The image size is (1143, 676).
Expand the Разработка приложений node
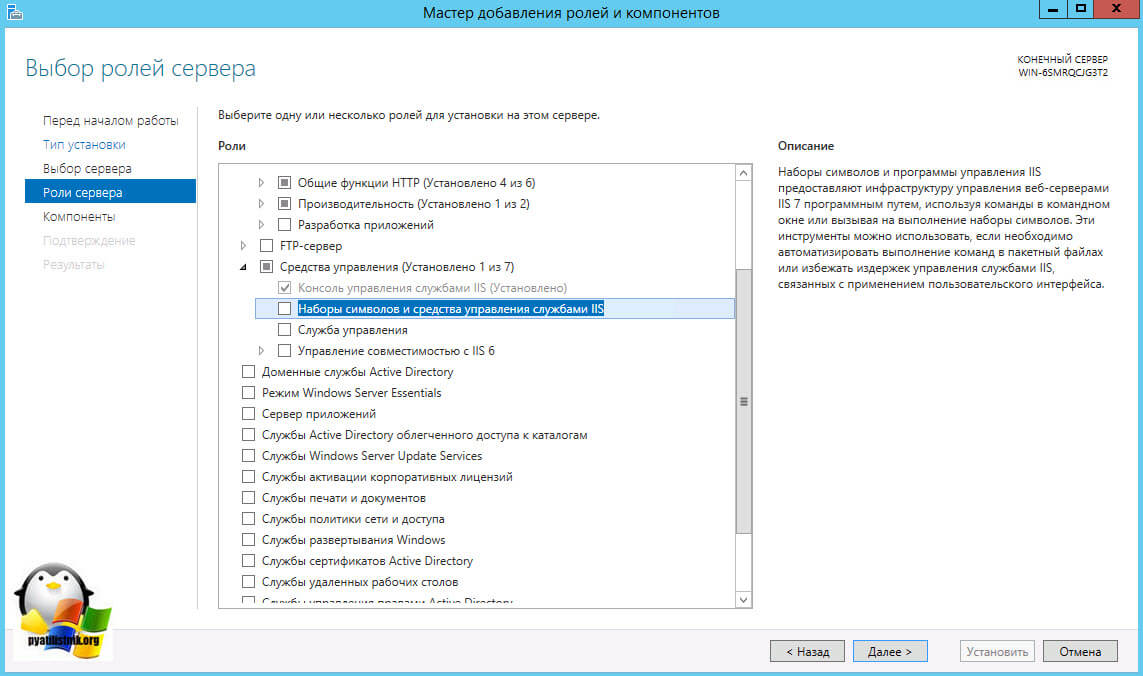(261, 225)
